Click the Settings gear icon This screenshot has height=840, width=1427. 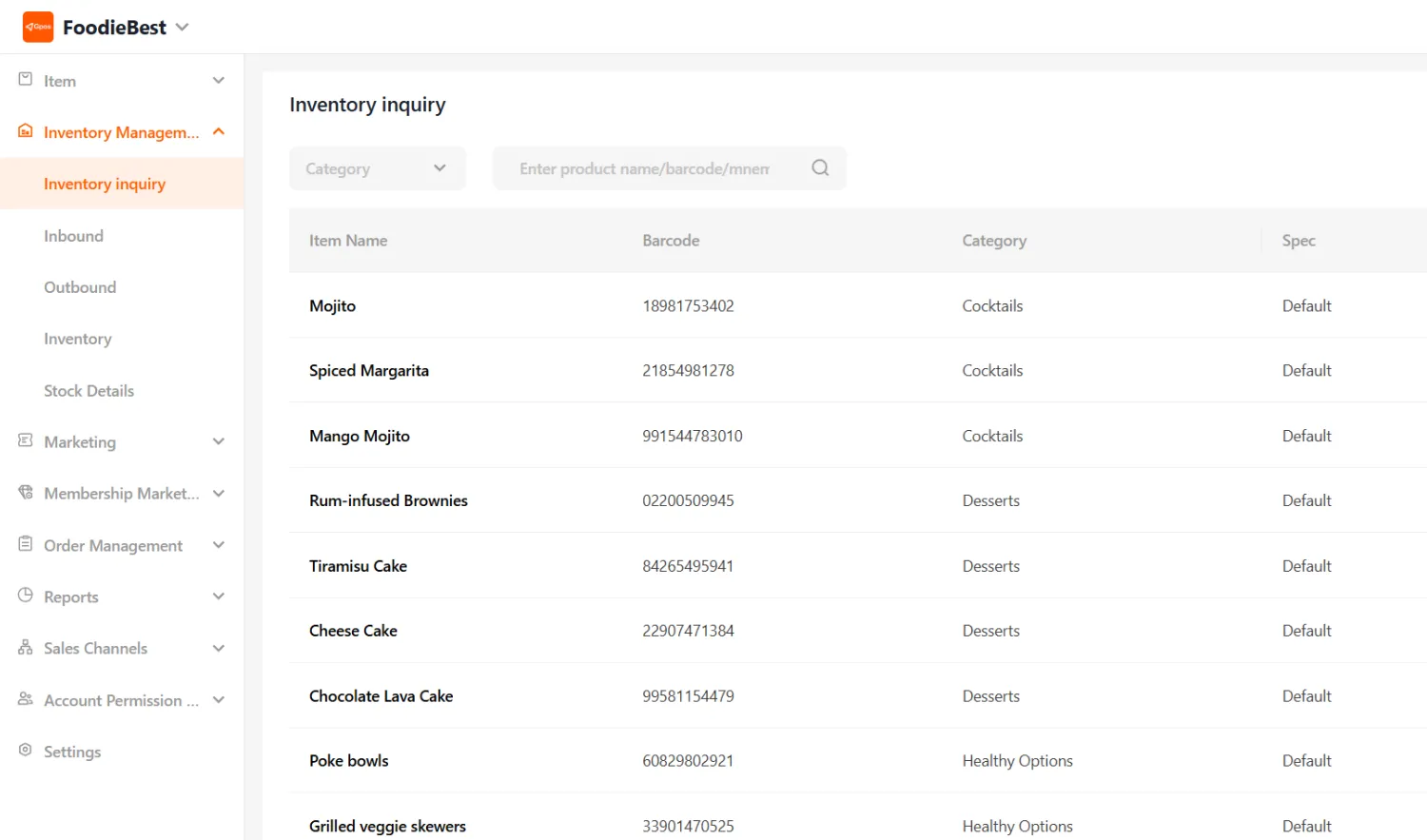click(x=26, y=751)
